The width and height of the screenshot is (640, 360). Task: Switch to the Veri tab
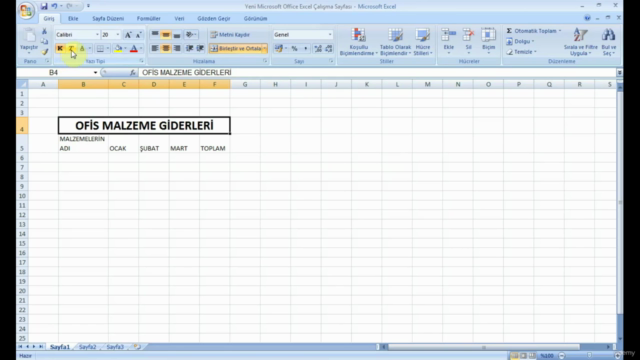tap(179, 18)
